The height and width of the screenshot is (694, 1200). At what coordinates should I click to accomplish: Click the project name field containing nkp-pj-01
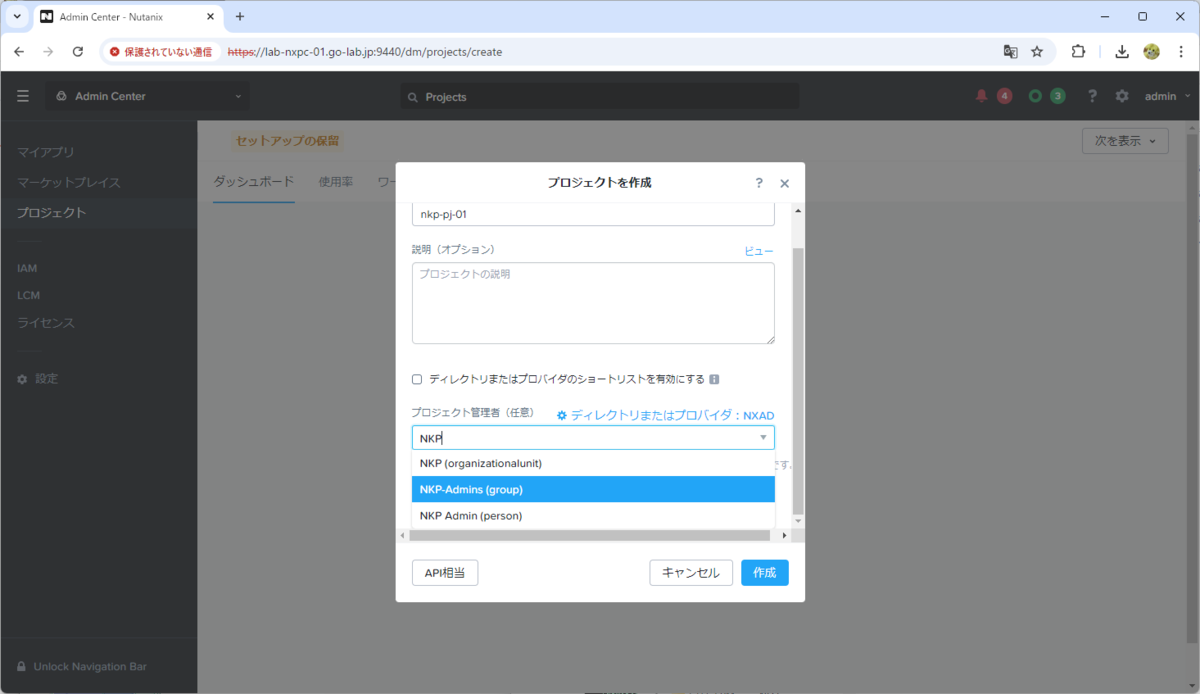pyautogui.click(x=593, y=213)
